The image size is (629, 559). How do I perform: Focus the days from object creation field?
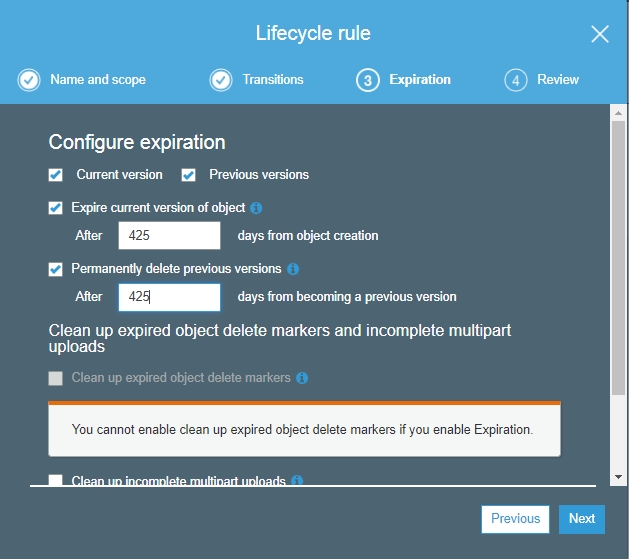(x=169, y=236)
